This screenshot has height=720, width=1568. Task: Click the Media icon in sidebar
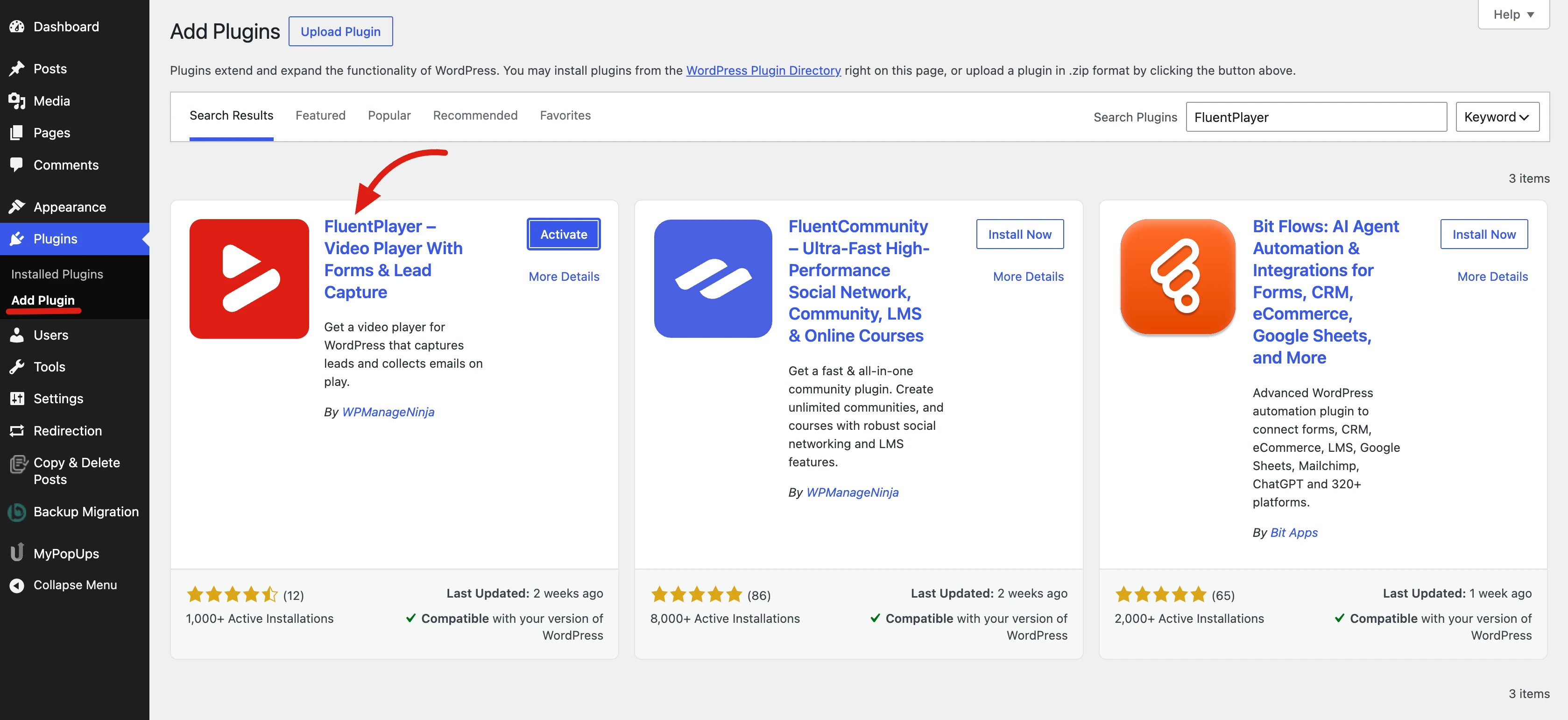coord(17,101)
